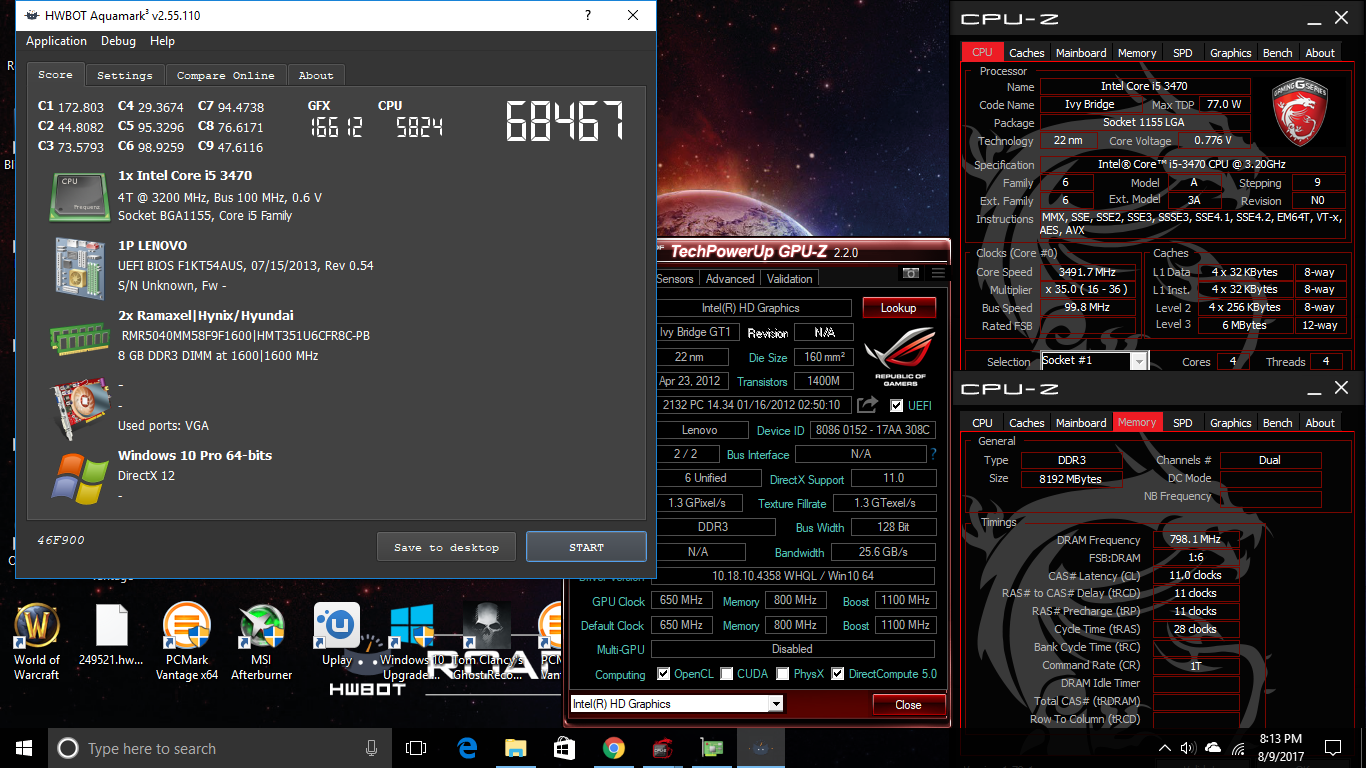Switch to the Settings tab in Aquamark
Viewport: 1366px width, 768px height.
coord(125,75)
